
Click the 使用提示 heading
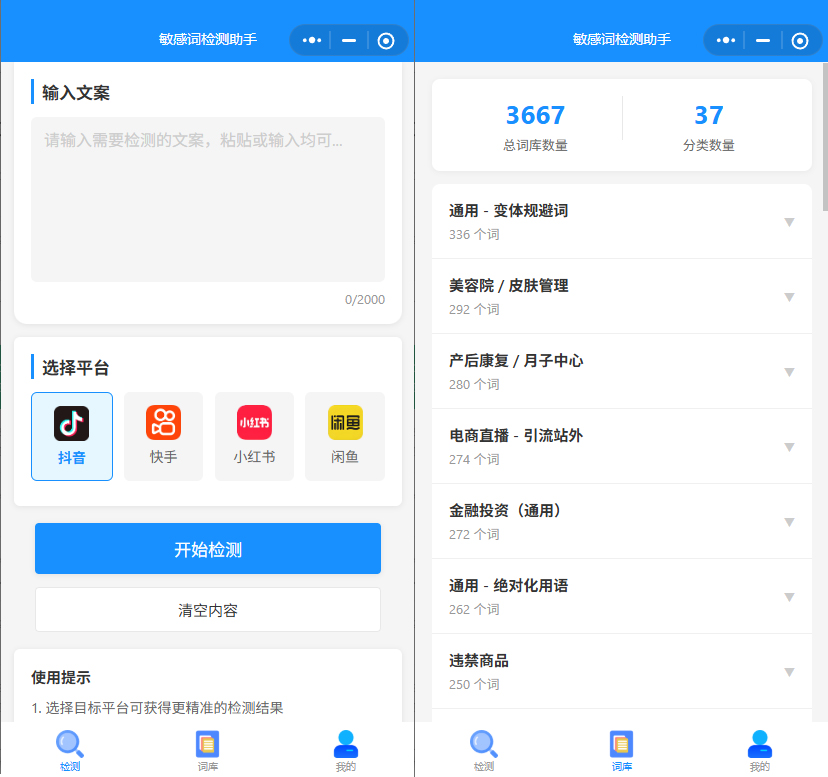61,677
